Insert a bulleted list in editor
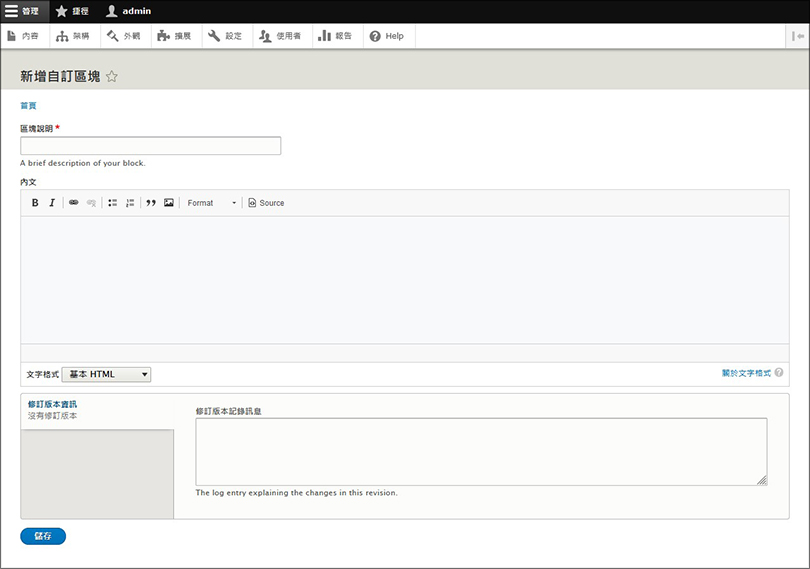 tap(113, 203)
